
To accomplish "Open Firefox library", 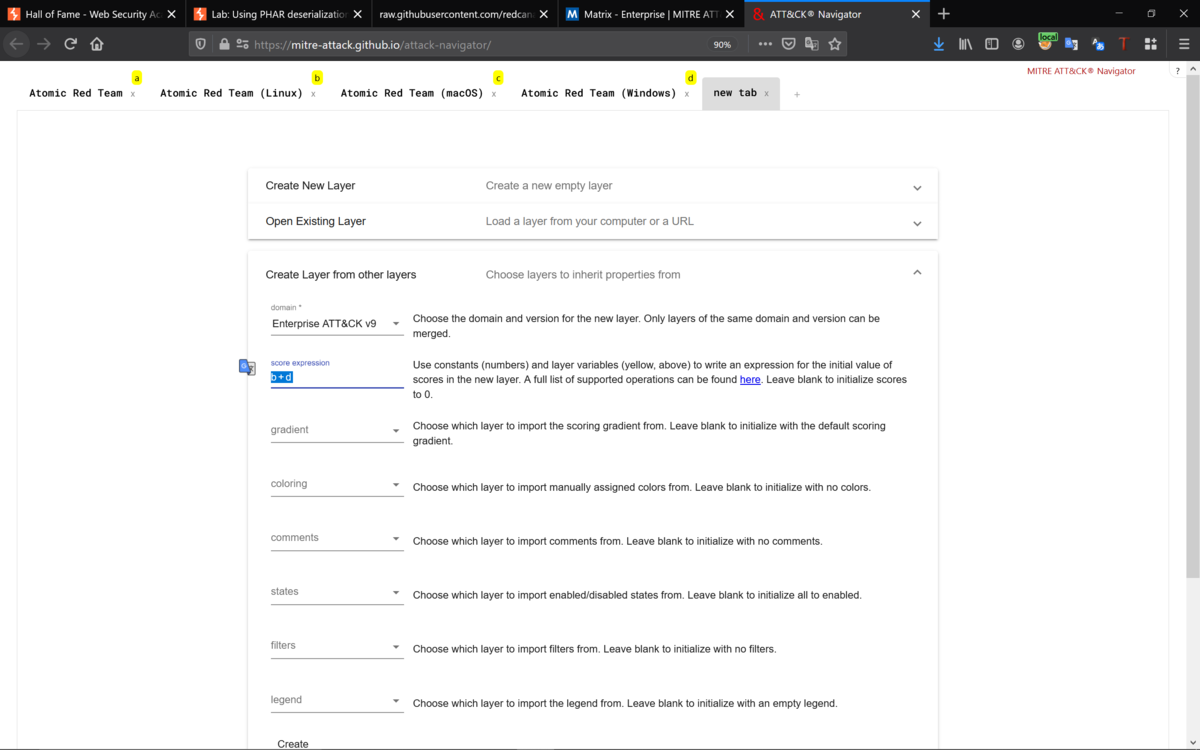I will pyautogui.click(x=965, y=44).
